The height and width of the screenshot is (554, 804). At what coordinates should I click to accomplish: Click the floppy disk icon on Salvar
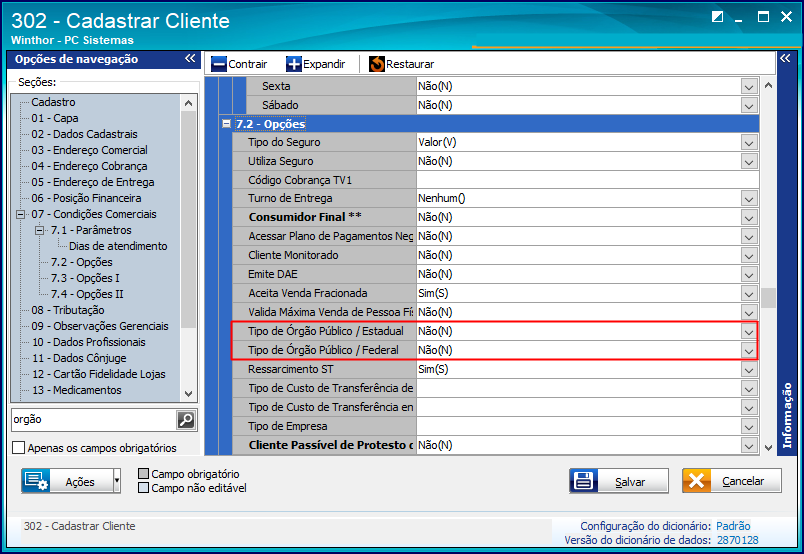(584, 481)
